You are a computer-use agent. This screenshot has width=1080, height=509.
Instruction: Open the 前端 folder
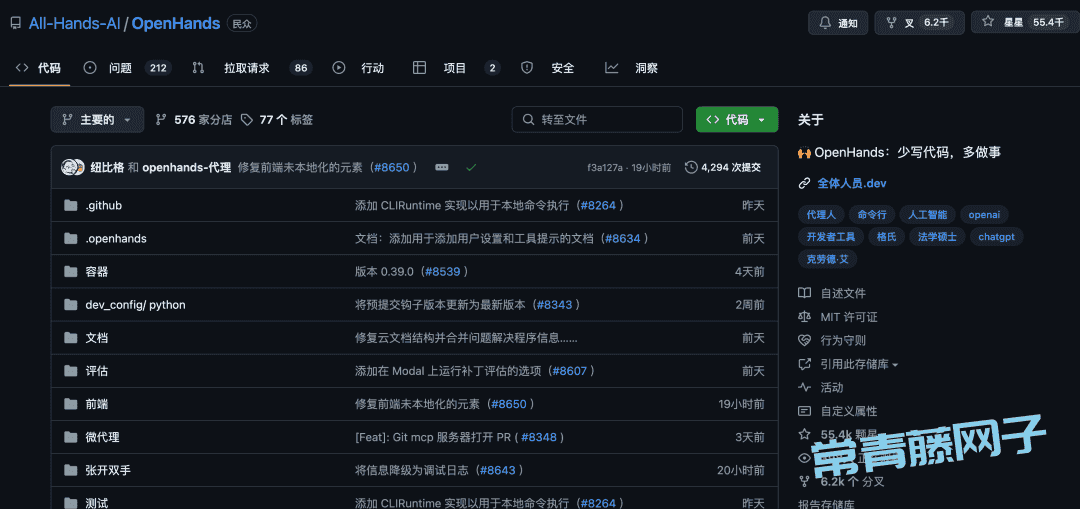coord(96,404)
